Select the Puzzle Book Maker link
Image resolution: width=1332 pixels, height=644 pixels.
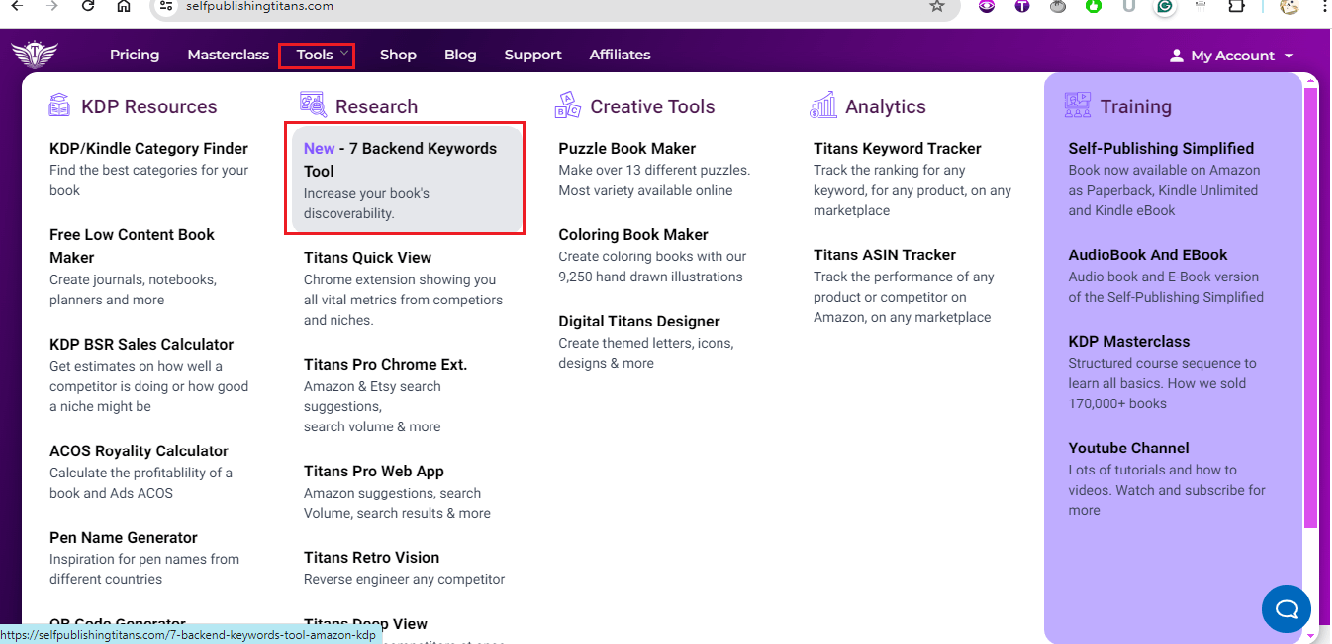click(627, 147)
